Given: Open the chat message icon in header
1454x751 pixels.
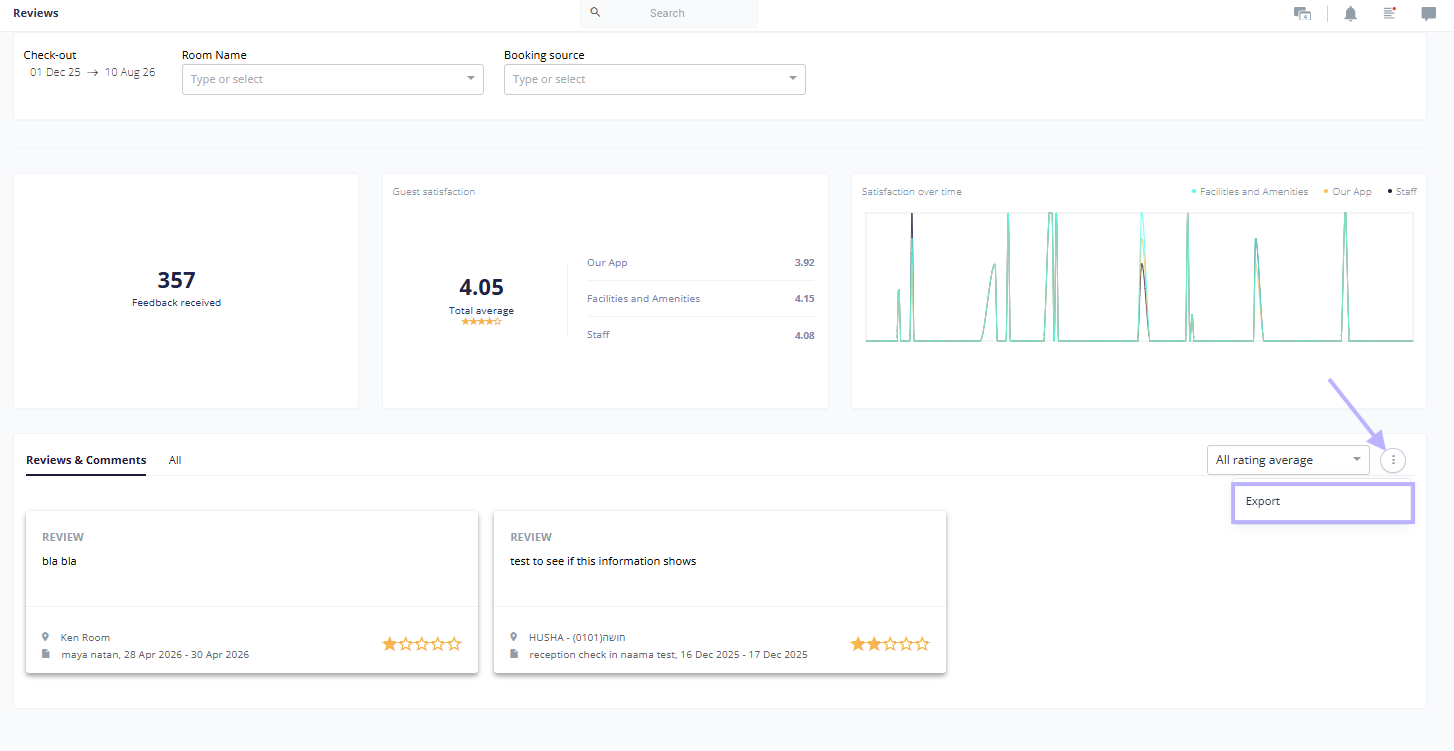Looking at the screenshot, I should [1428, 14].
